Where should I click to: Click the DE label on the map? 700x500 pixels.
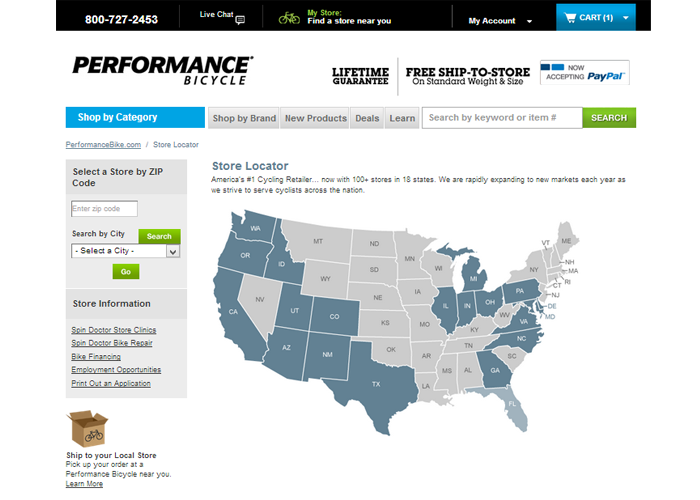point(552,306)
